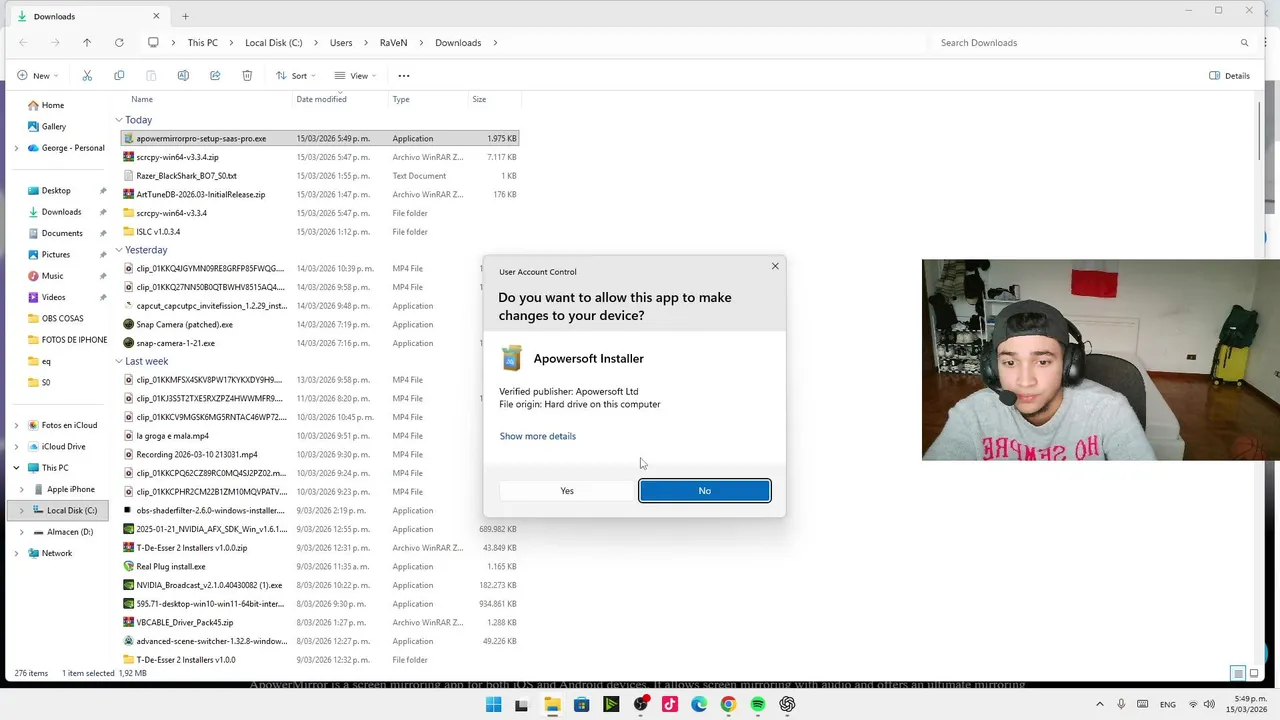Expand George - Personal in sidebar

tap(16, 148)
